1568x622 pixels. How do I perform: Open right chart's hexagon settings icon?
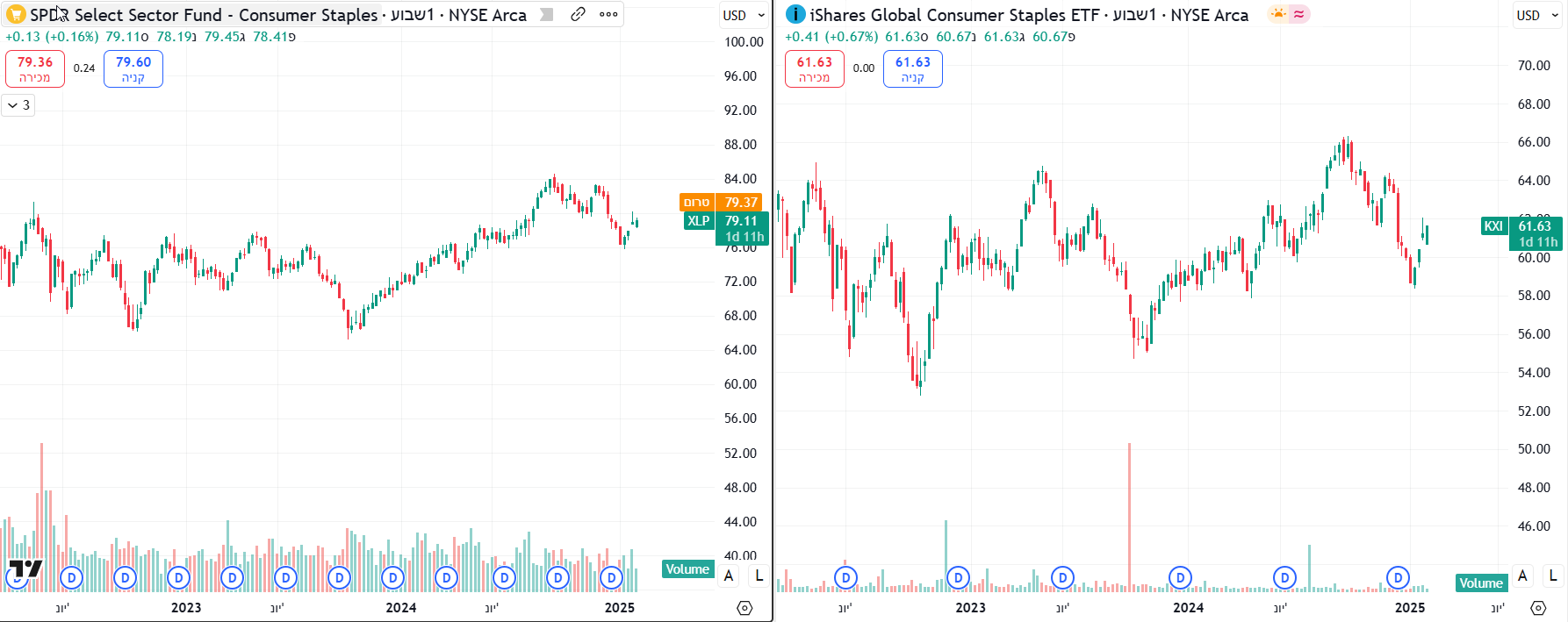point(1538,607)
